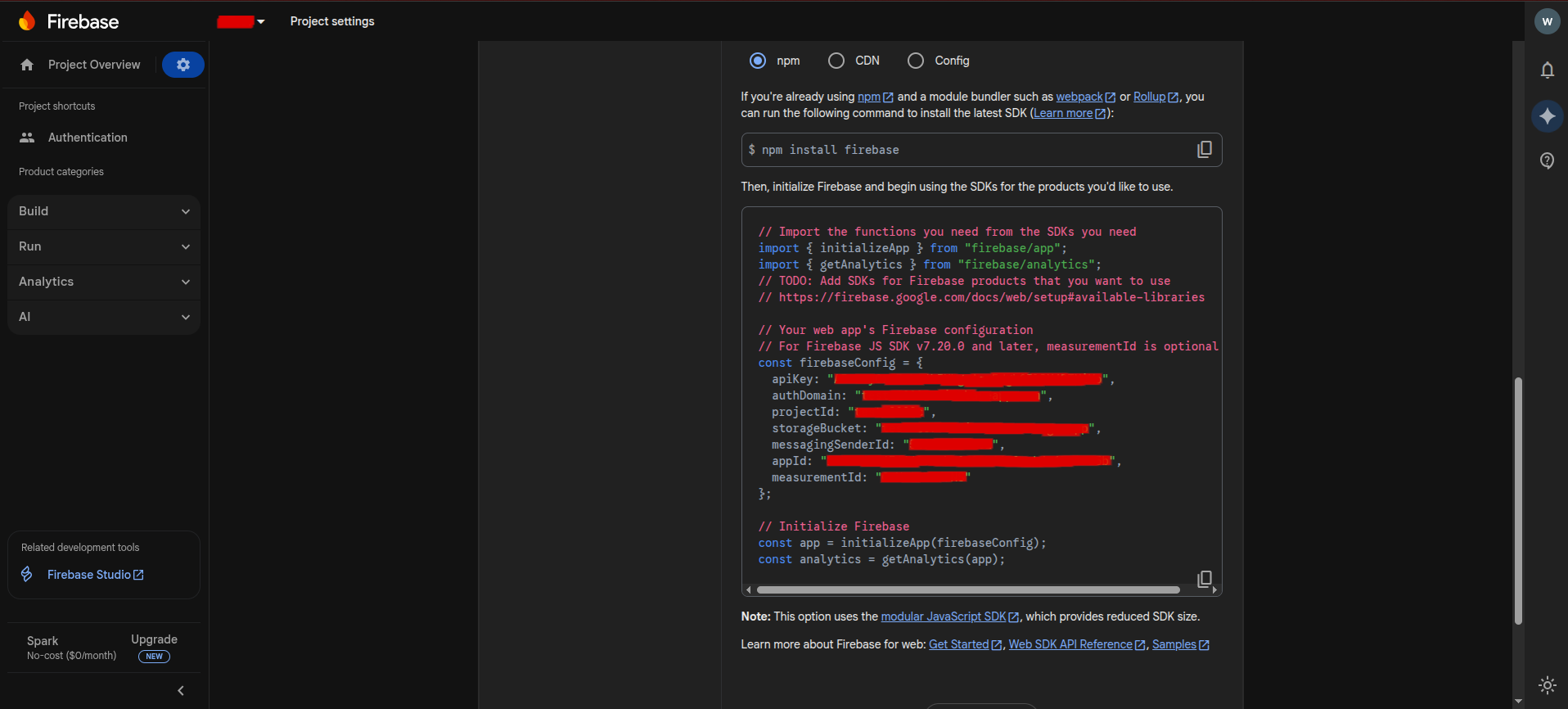Open the help question mark icon
The width and height of the screenshot is (1568, 709).
point(1547,160)
